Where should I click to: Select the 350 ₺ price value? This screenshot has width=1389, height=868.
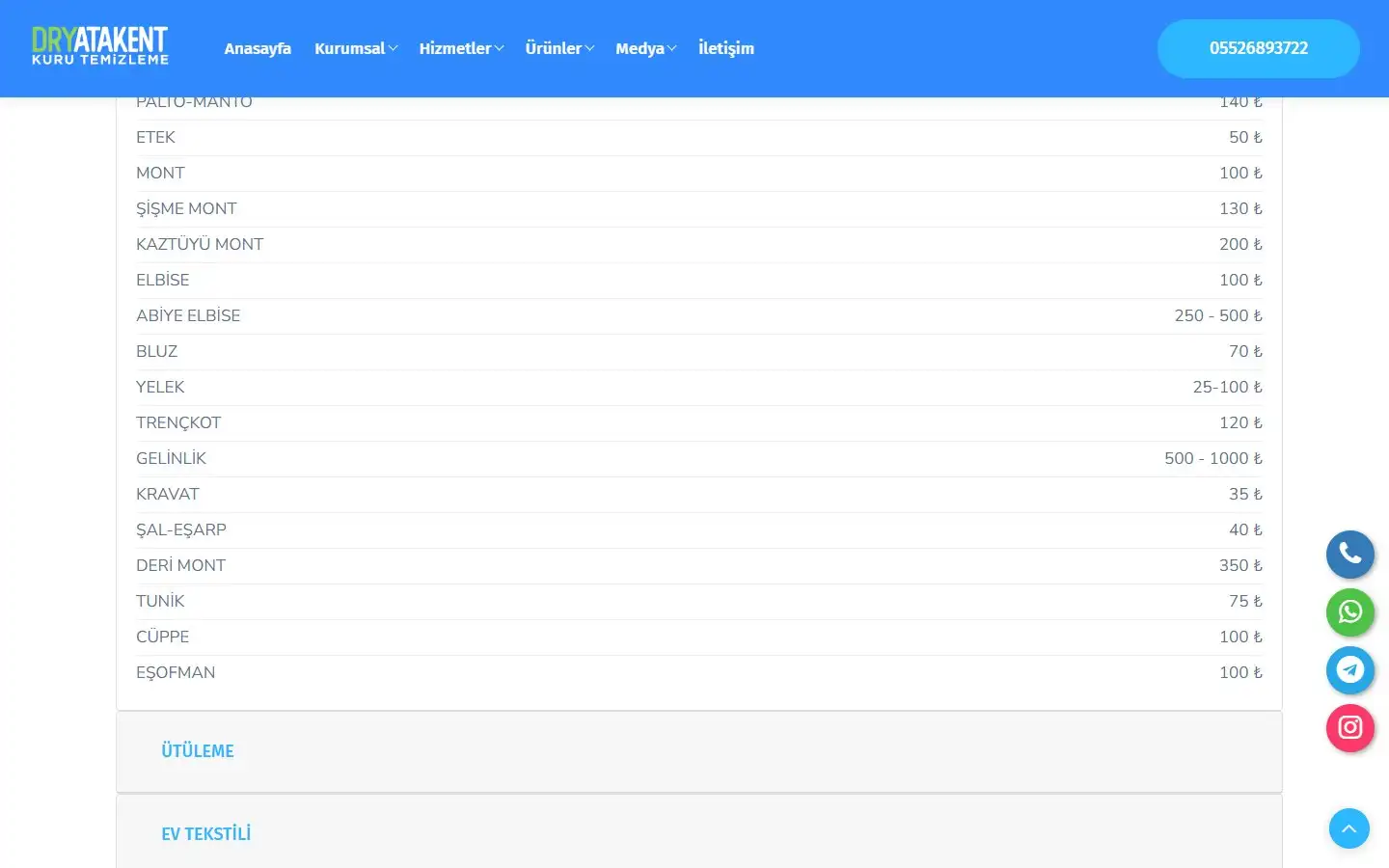[x=1240, y=565]
